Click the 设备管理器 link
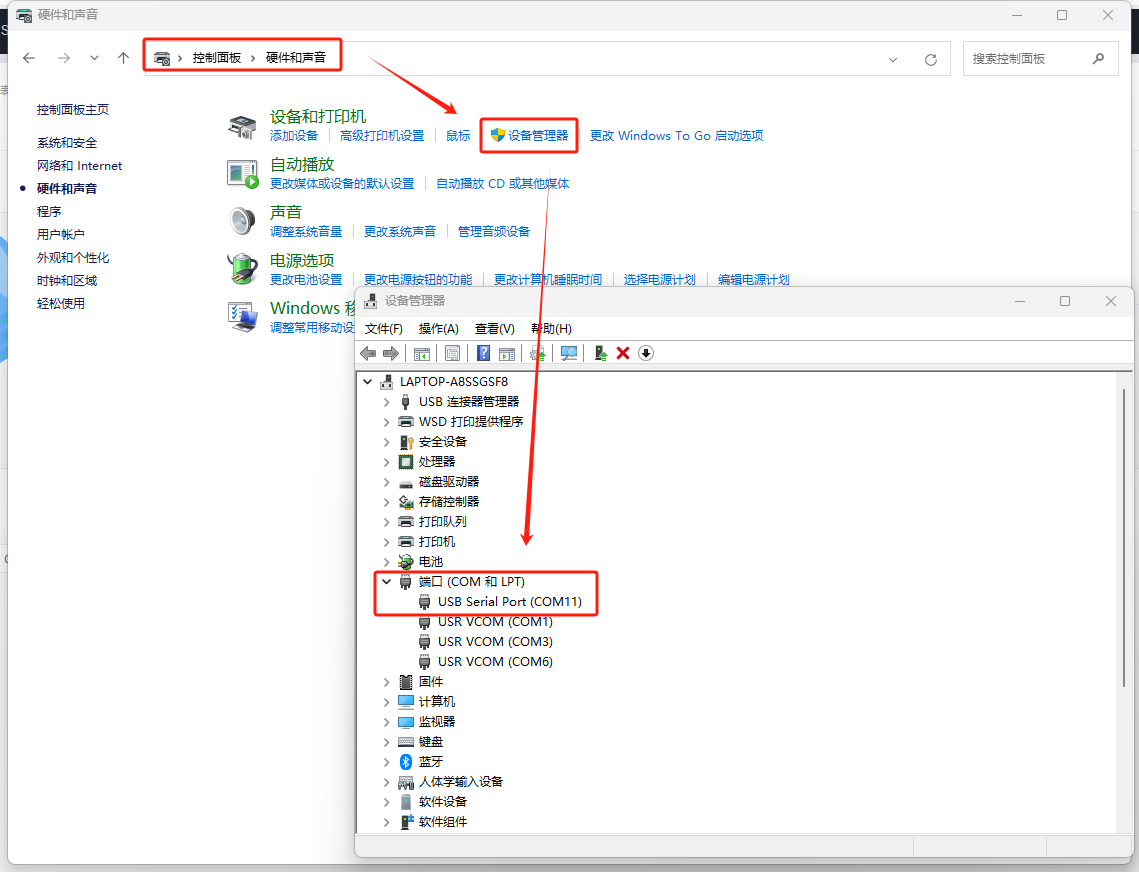 pyautogui.click(x=537, y=136)
